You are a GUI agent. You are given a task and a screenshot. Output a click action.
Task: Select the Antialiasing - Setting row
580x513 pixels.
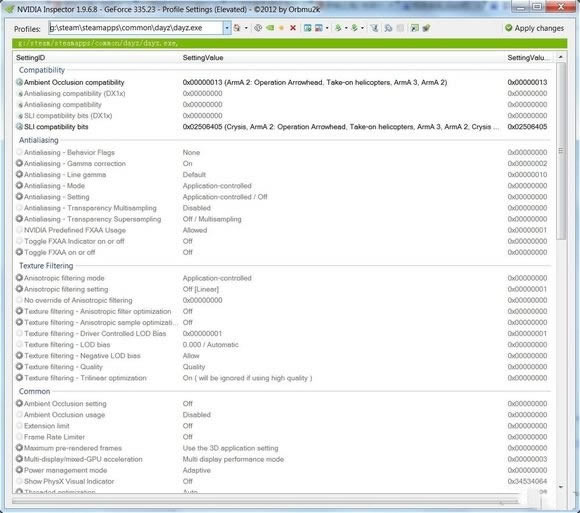pyautogui.click(x=282, y=197)
